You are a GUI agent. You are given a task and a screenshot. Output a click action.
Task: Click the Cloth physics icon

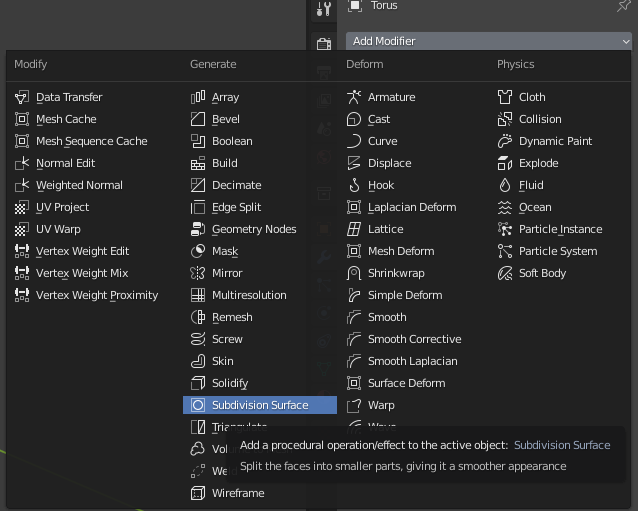tap(505, 97)
